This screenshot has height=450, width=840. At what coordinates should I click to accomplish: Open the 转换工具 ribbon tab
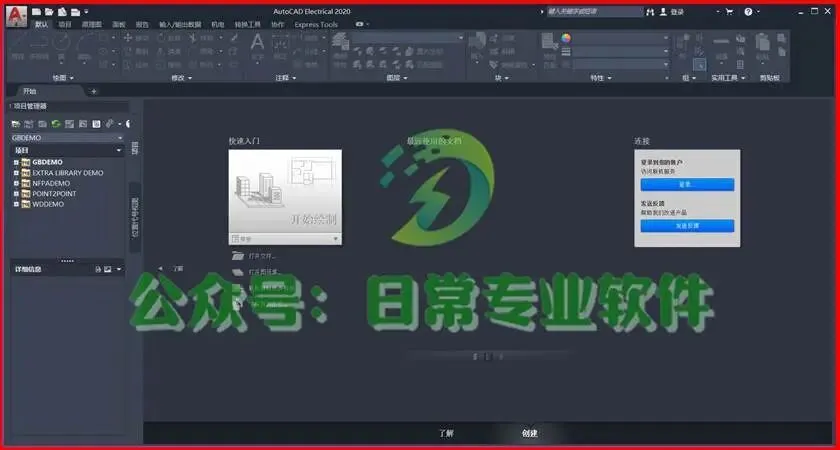coord(248,25)
